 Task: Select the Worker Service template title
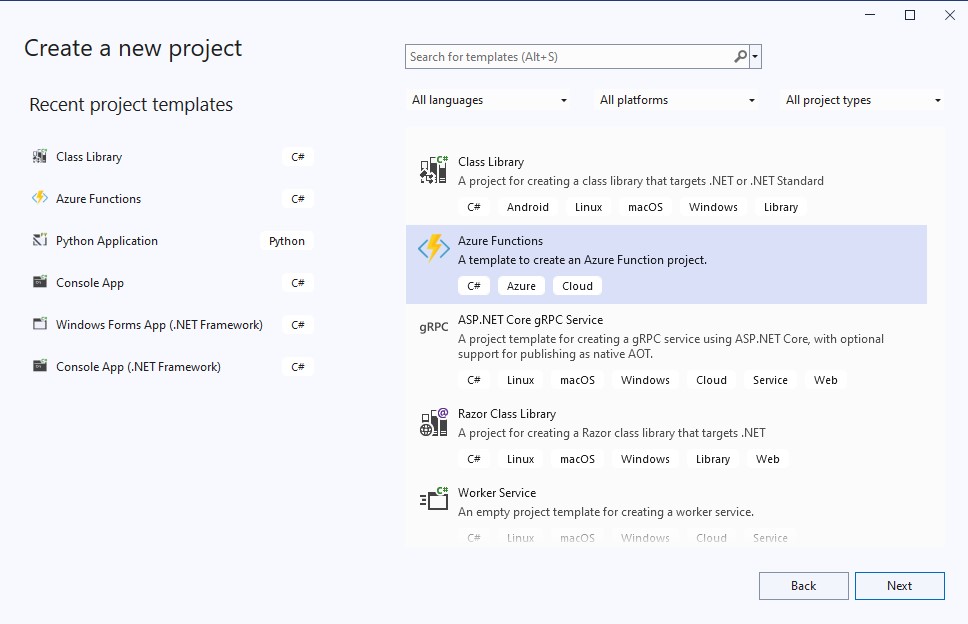click(x=497, y=493)
